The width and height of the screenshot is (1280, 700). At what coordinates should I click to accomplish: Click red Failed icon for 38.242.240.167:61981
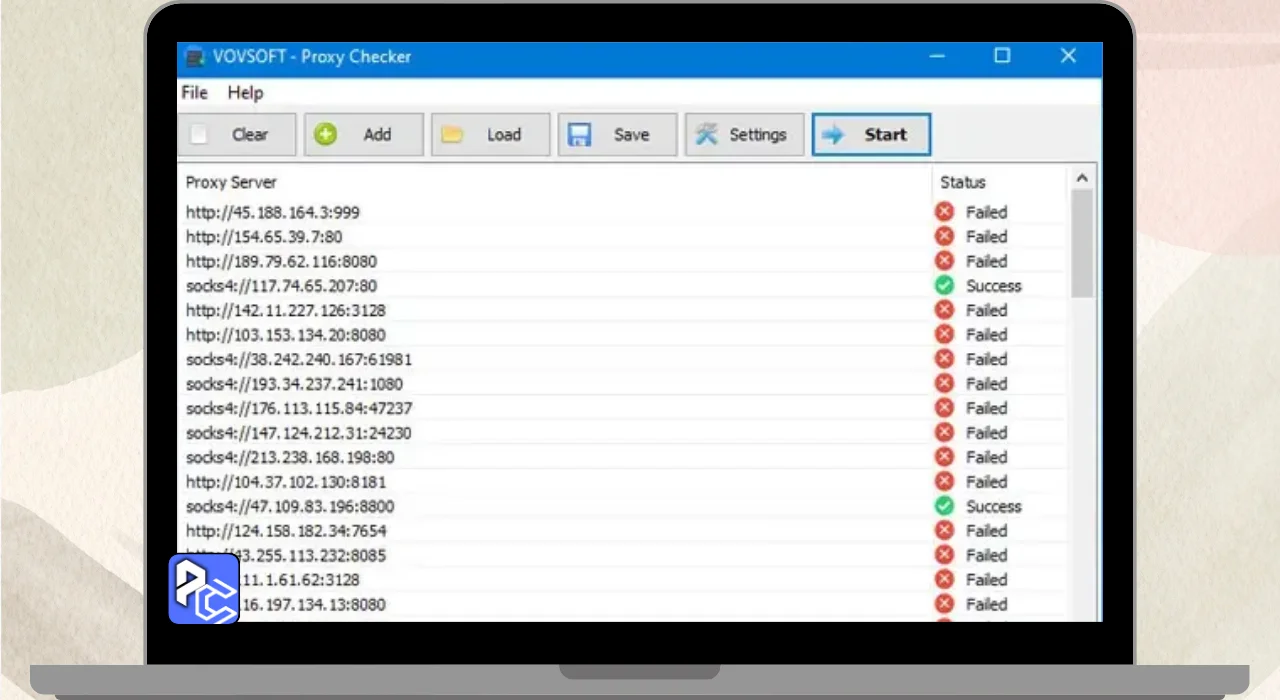click(944, 359)
